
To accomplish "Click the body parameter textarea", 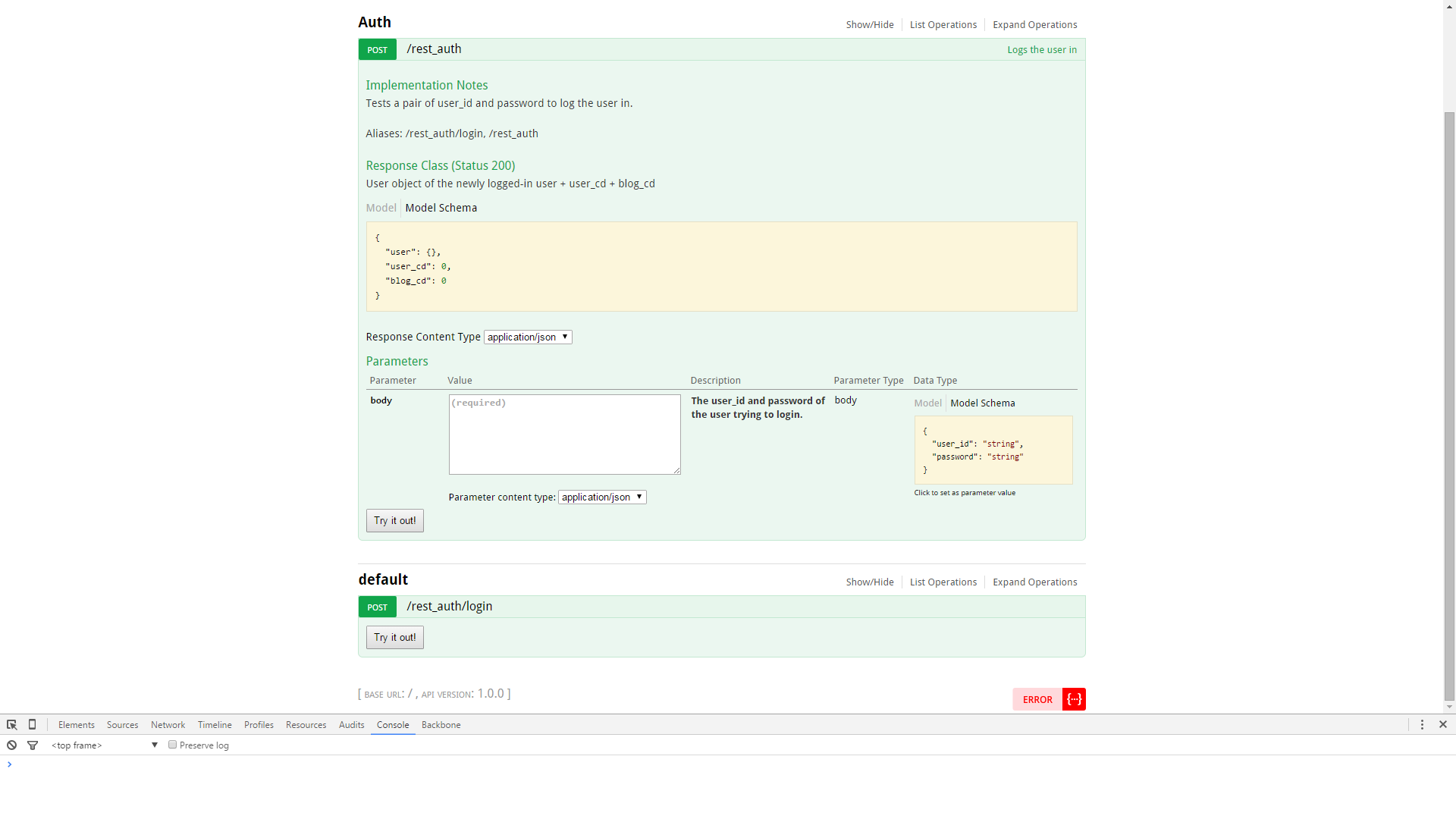I will [564, 435].
